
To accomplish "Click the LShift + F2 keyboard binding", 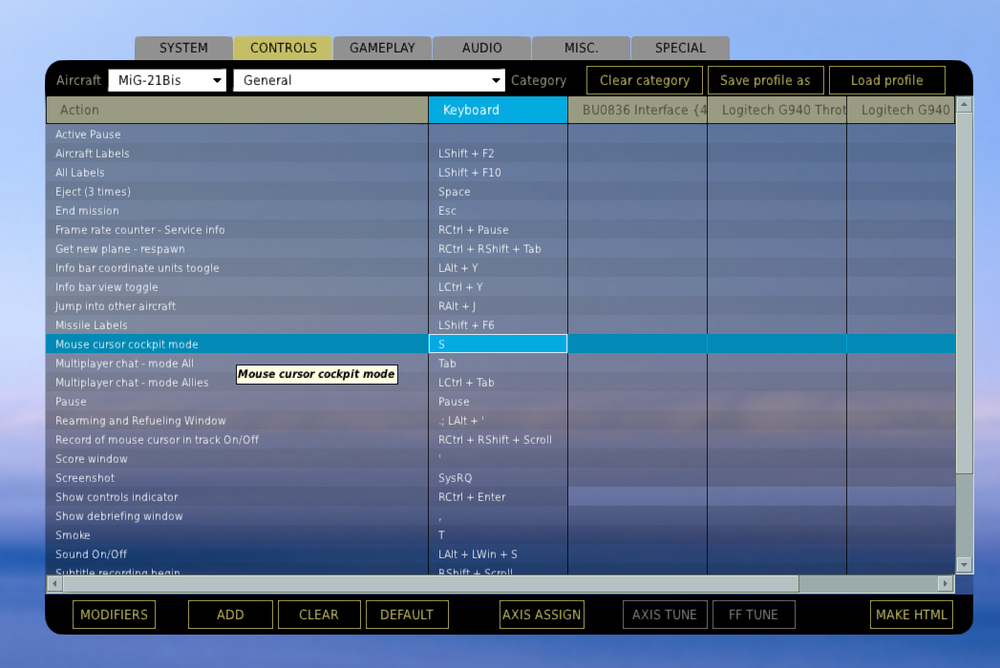I will pyautogui.click(x=498, y=153).
